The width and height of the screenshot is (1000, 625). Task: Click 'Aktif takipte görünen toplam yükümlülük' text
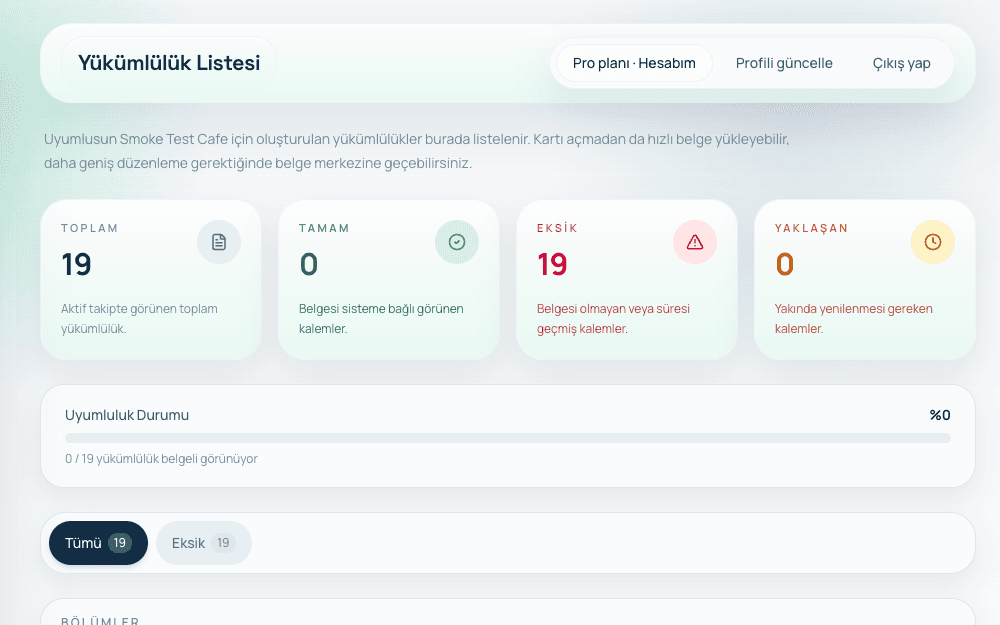(139, 319)
